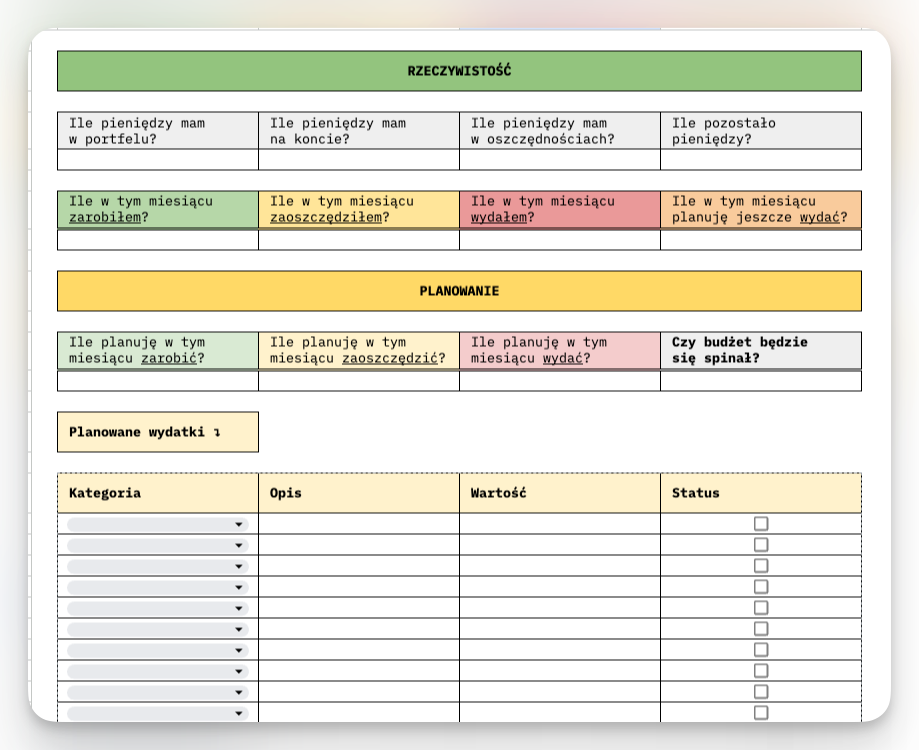Select the RZECZYWISTOŚĆ green header cell
Screen dimensions: 919x750
tap(460, 71)
